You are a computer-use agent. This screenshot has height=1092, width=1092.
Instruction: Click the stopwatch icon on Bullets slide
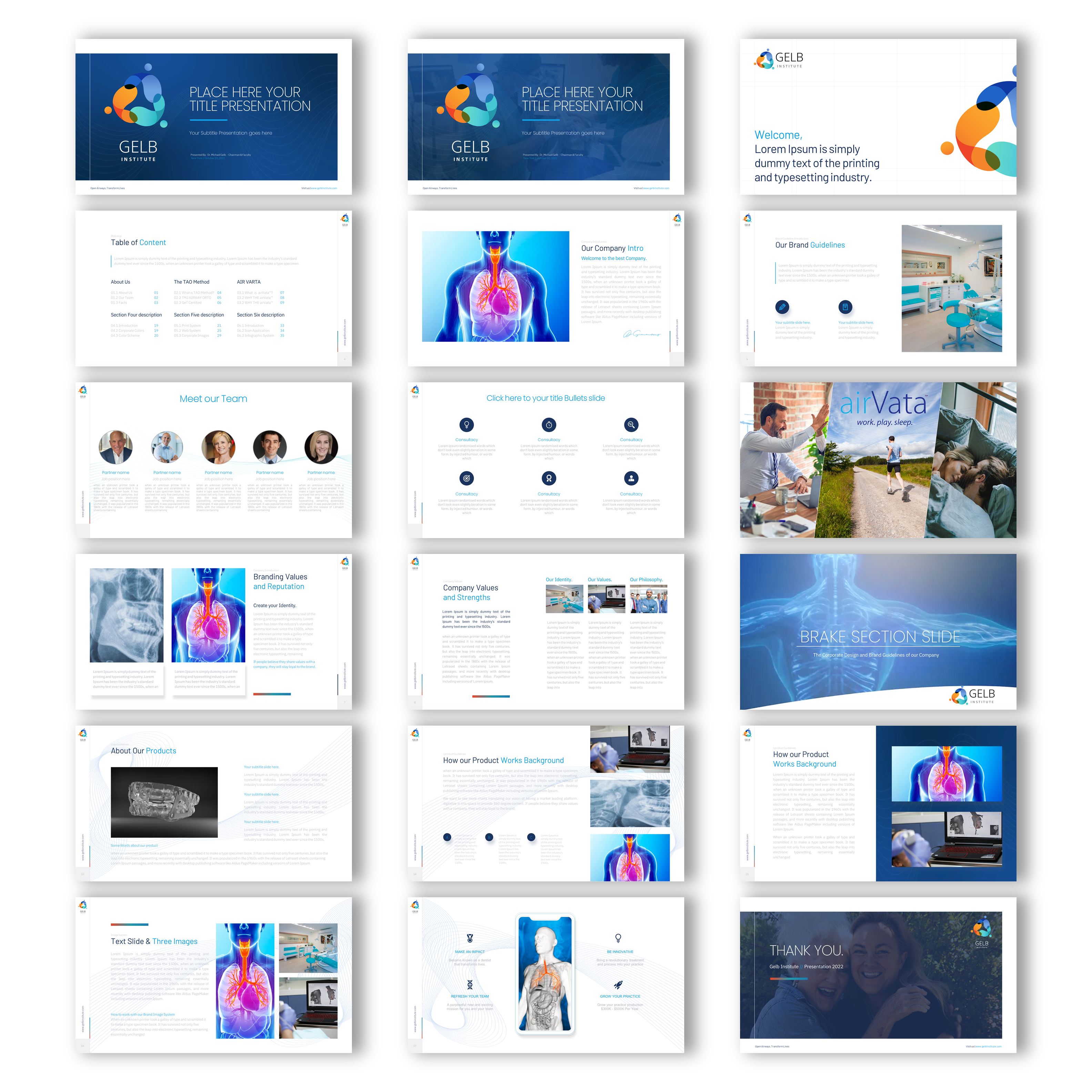(549, 424)
